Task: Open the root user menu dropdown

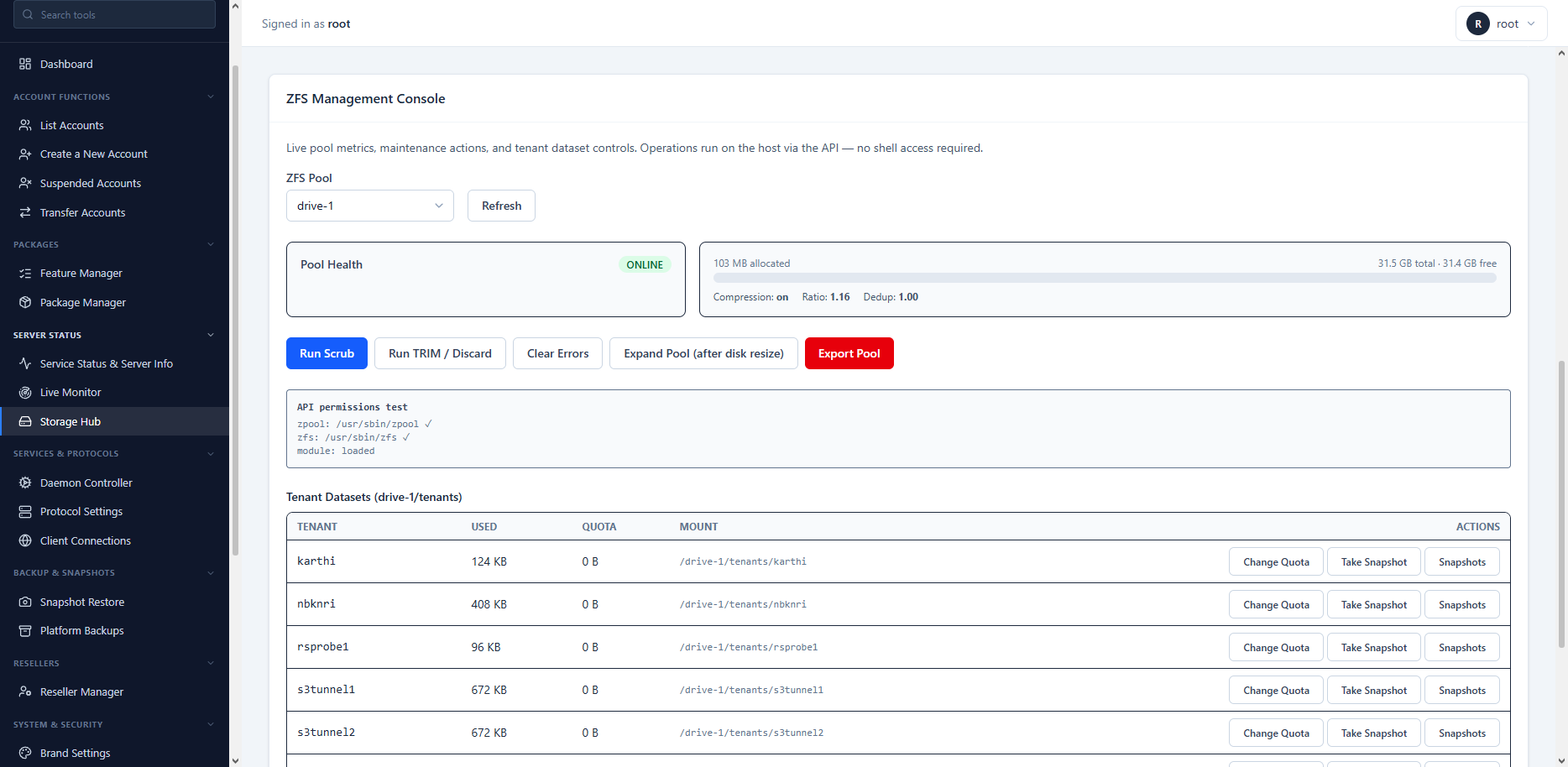Action: click(1502, 23)
